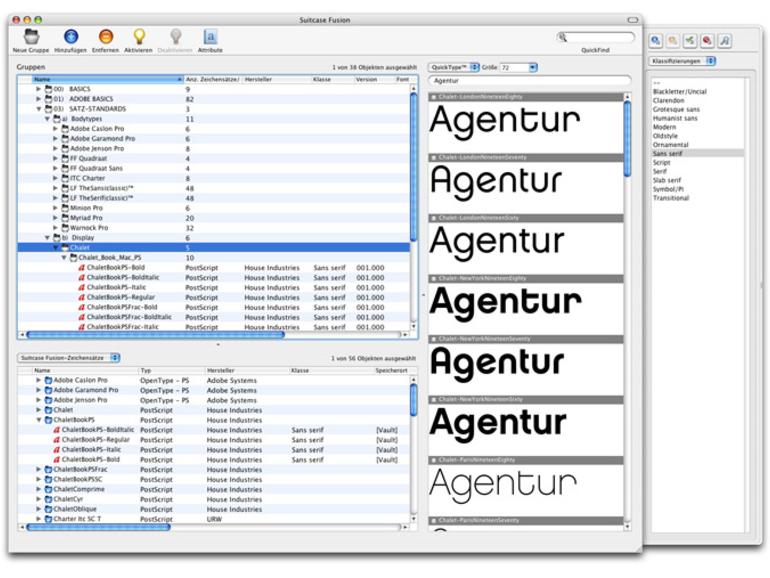
Task: Click the Aktivieren lightbulb icon
Action: tap(139, 36)
